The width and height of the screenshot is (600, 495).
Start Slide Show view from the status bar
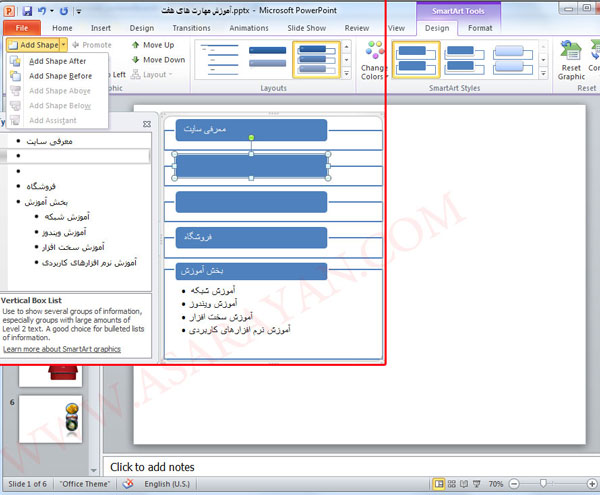(476, 484)
